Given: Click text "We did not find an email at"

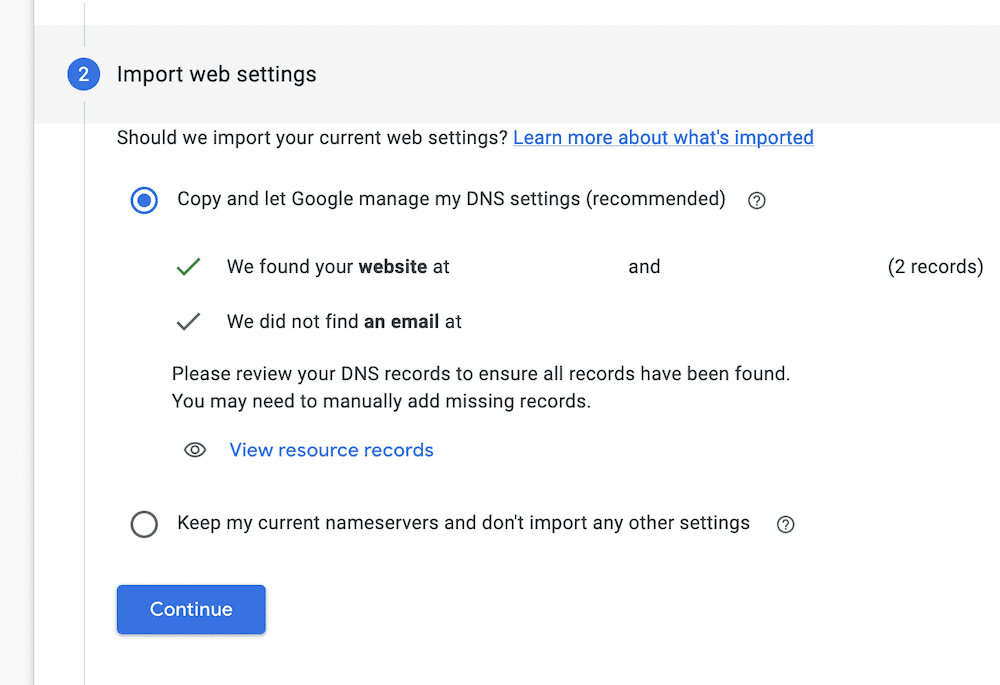Looking at the screenshot, I should point(344,321).
